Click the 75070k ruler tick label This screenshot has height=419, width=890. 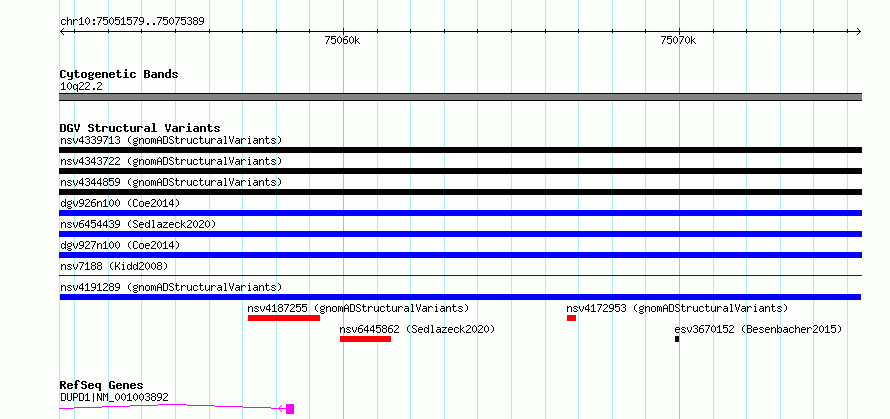678,40
